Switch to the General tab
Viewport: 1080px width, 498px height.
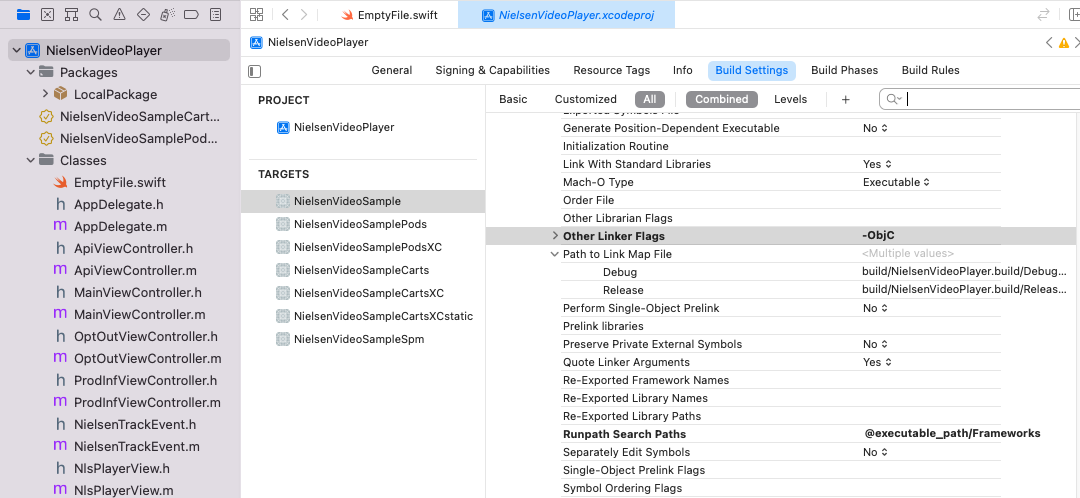pos(392,70)
